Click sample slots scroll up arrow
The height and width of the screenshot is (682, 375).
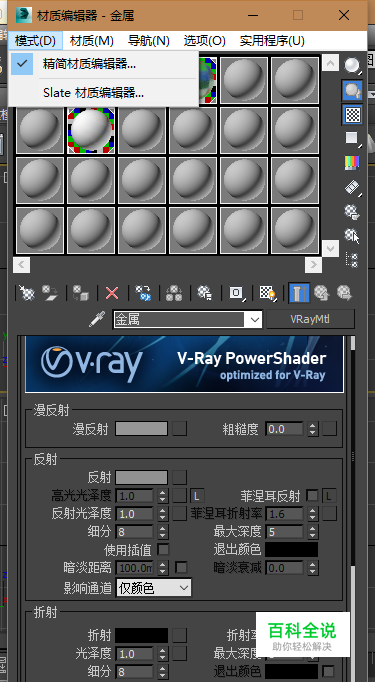(x=330, y=64)
